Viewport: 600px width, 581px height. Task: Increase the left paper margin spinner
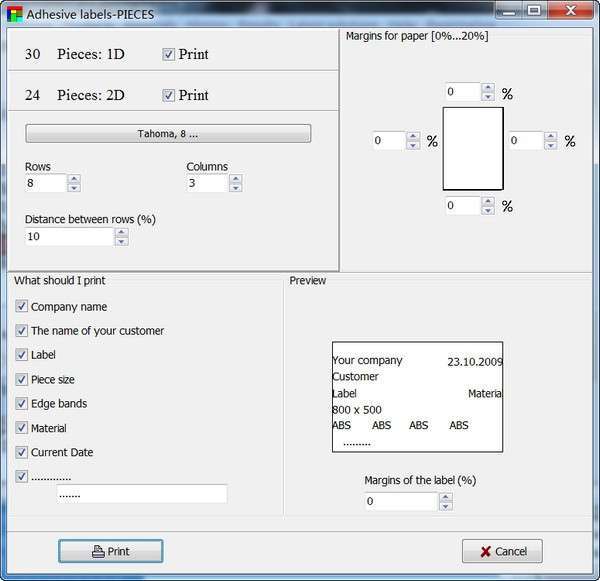click(412, 136)
